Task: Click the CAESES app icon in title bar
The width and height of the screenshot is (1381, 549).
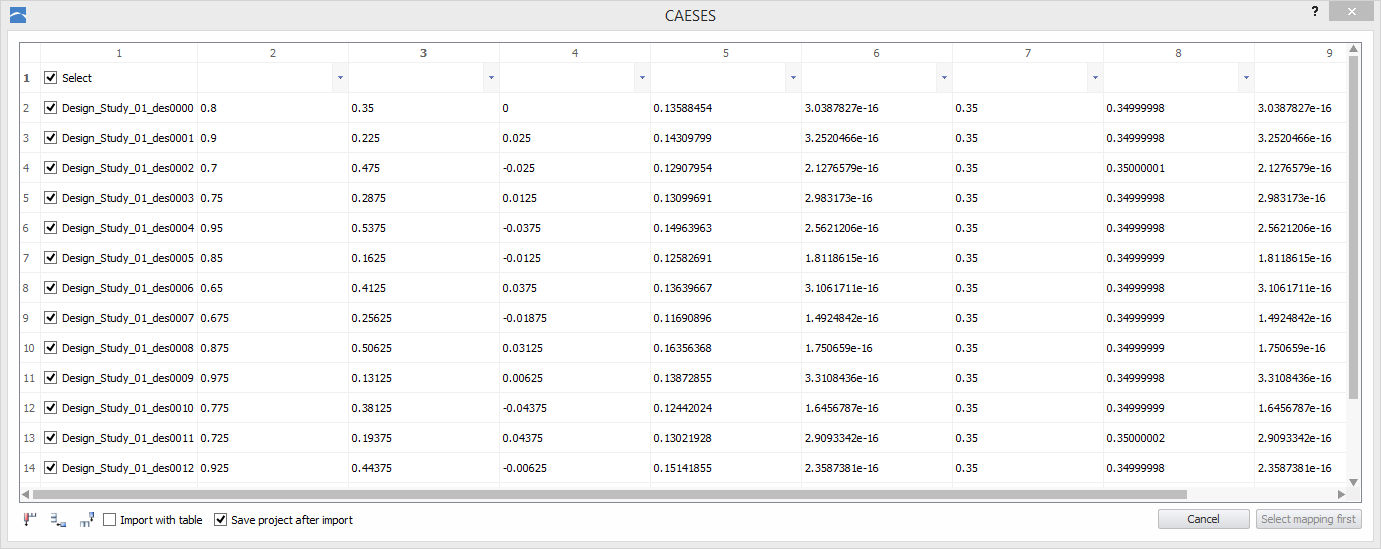Action: pyautogui.click(x=16, y=15)
